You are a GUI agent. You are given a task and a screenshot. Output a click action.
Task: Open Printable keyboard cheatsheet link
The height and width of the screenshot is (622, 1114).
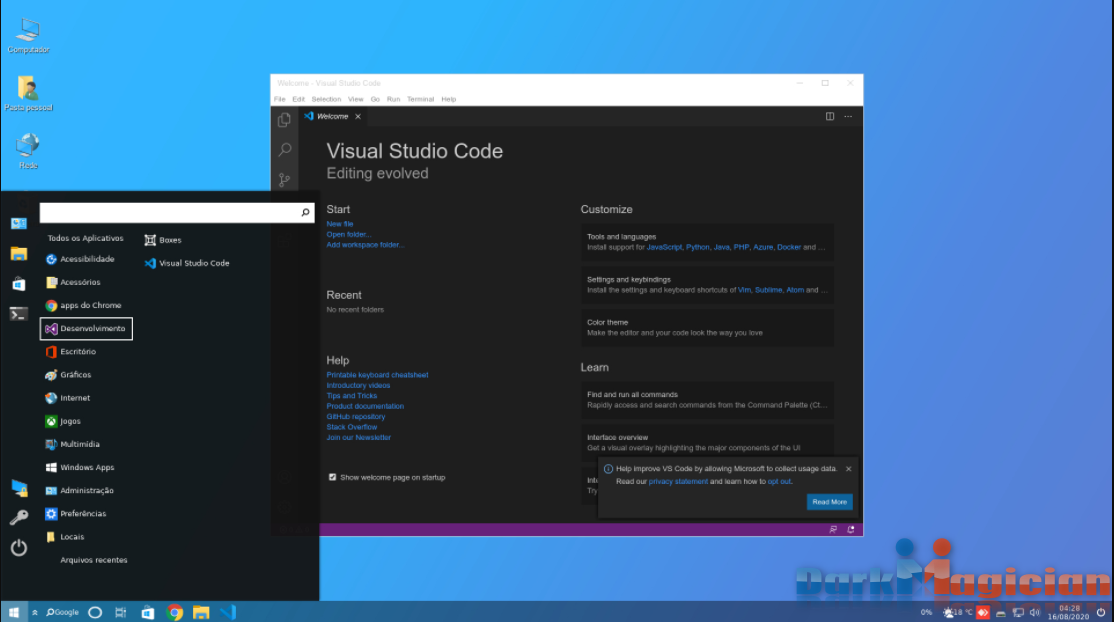tap(377, 375)
